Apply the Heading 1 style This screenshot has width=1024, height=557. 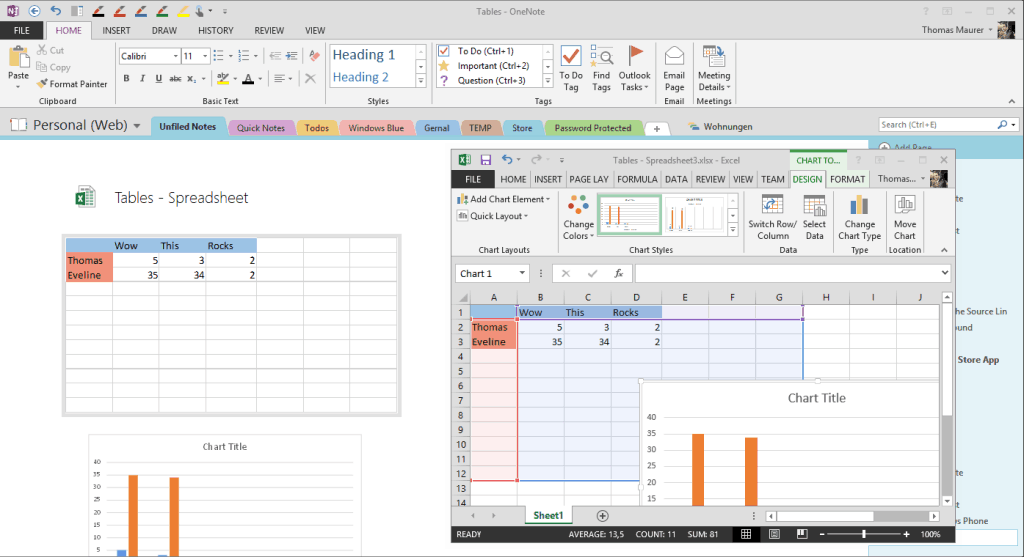364,55
